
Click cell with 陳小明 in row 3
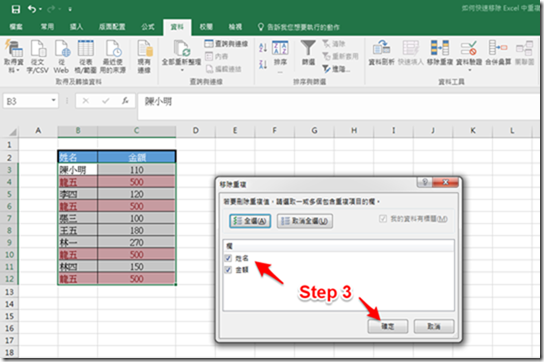tap(78, 170)
